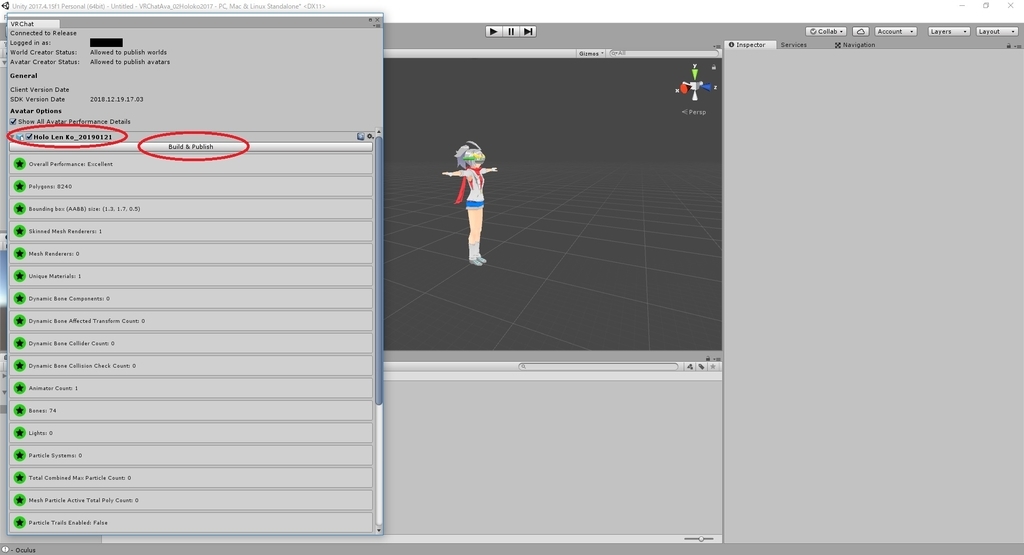Click star icon for Dynamic Bone Collision Check Count
Viewport: 1024px width, 555px height.
click(20, 366)
